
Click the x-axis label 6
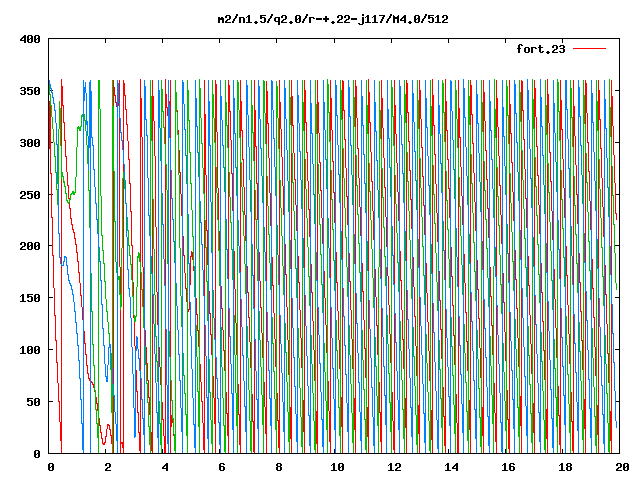(x=222, y=467)
